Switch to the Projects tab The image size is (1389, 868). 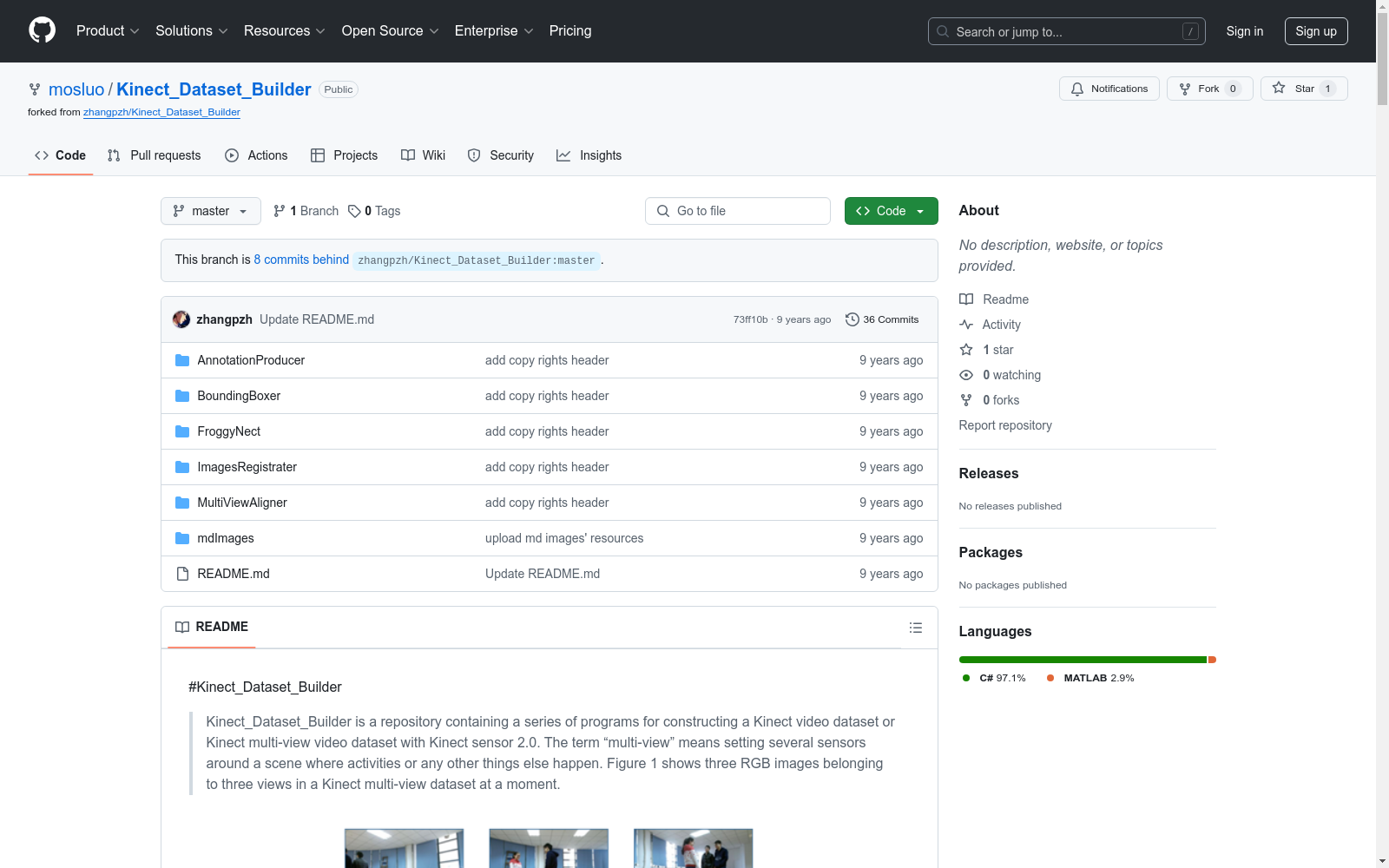pos(345,155)
